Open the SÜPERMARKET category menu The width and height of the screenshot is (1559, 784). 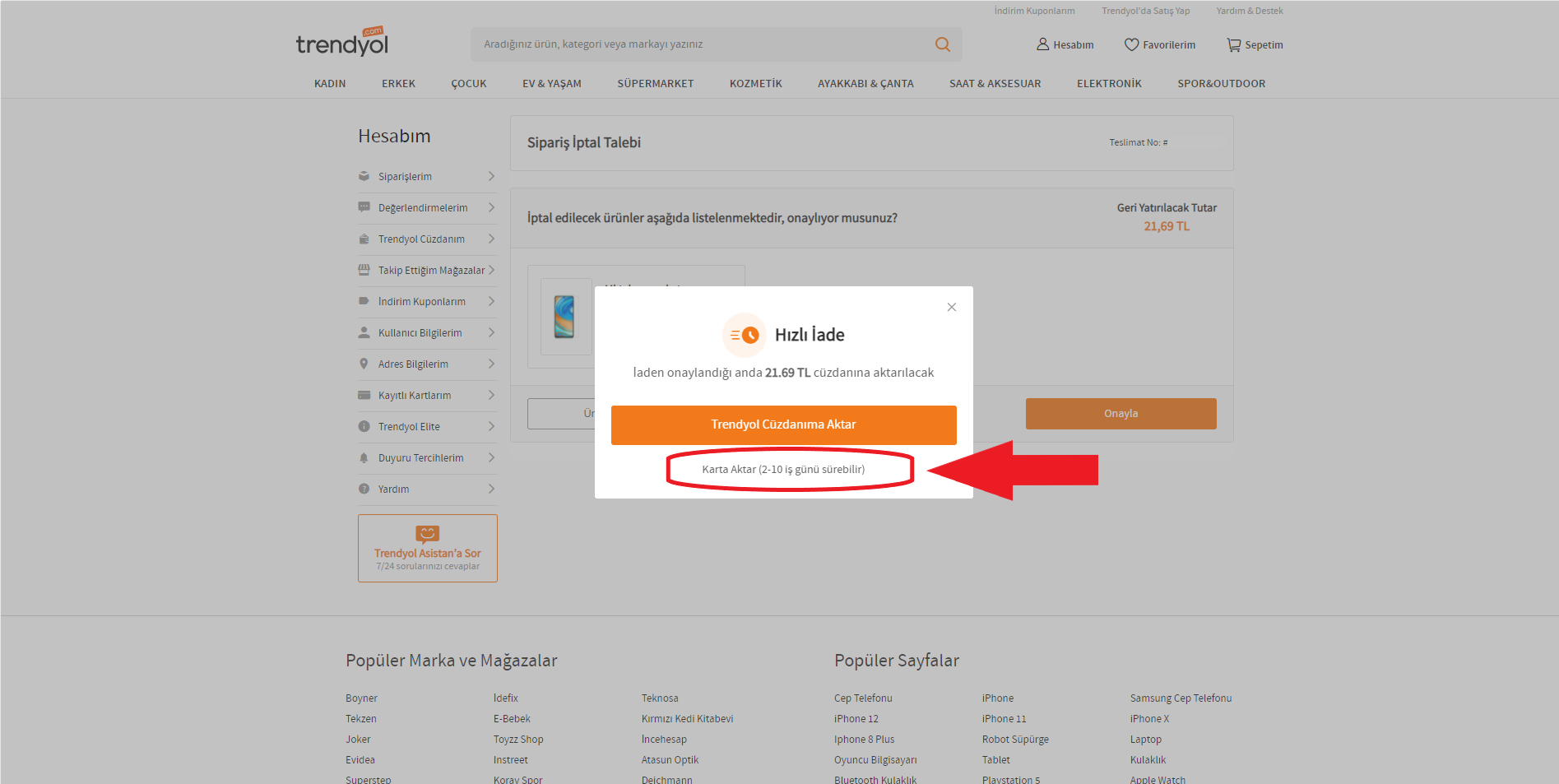[x=655, y=84]
